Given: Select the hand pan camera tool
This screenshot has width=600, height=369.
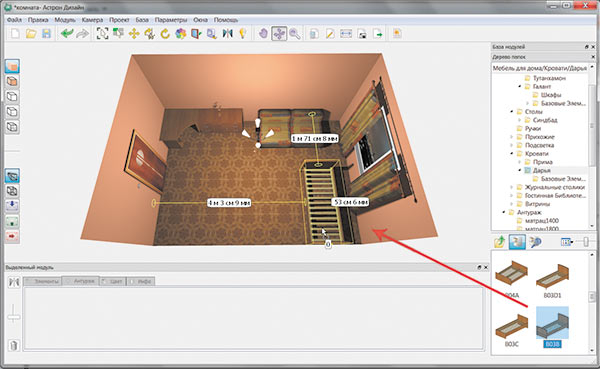Looking at the screenshot, I should point(263,34).
